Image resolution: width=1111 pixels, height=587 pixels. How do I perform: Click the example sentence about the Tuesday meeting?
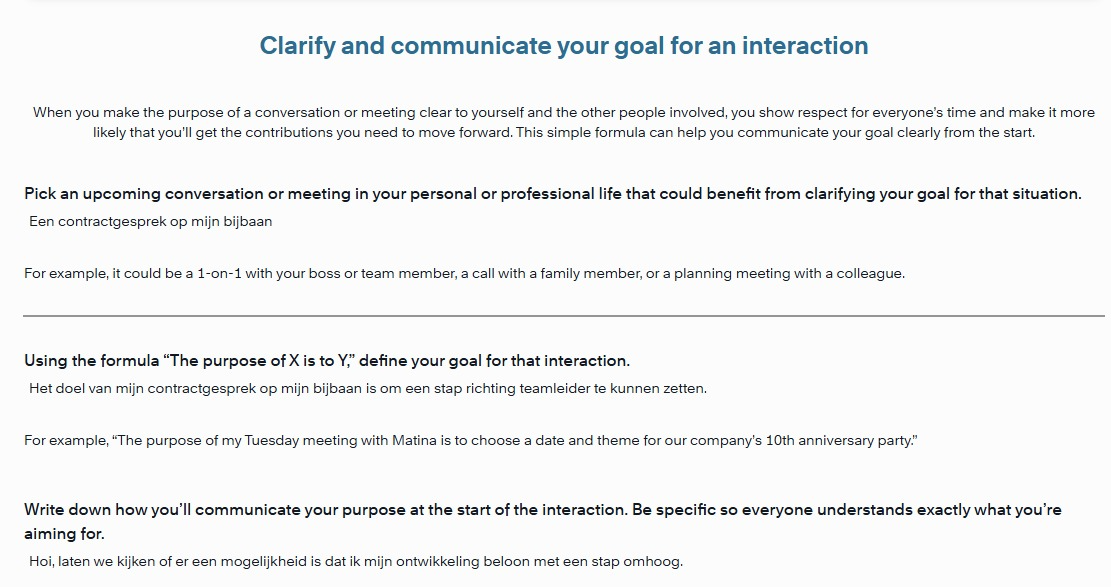click(x=470, y=440)
